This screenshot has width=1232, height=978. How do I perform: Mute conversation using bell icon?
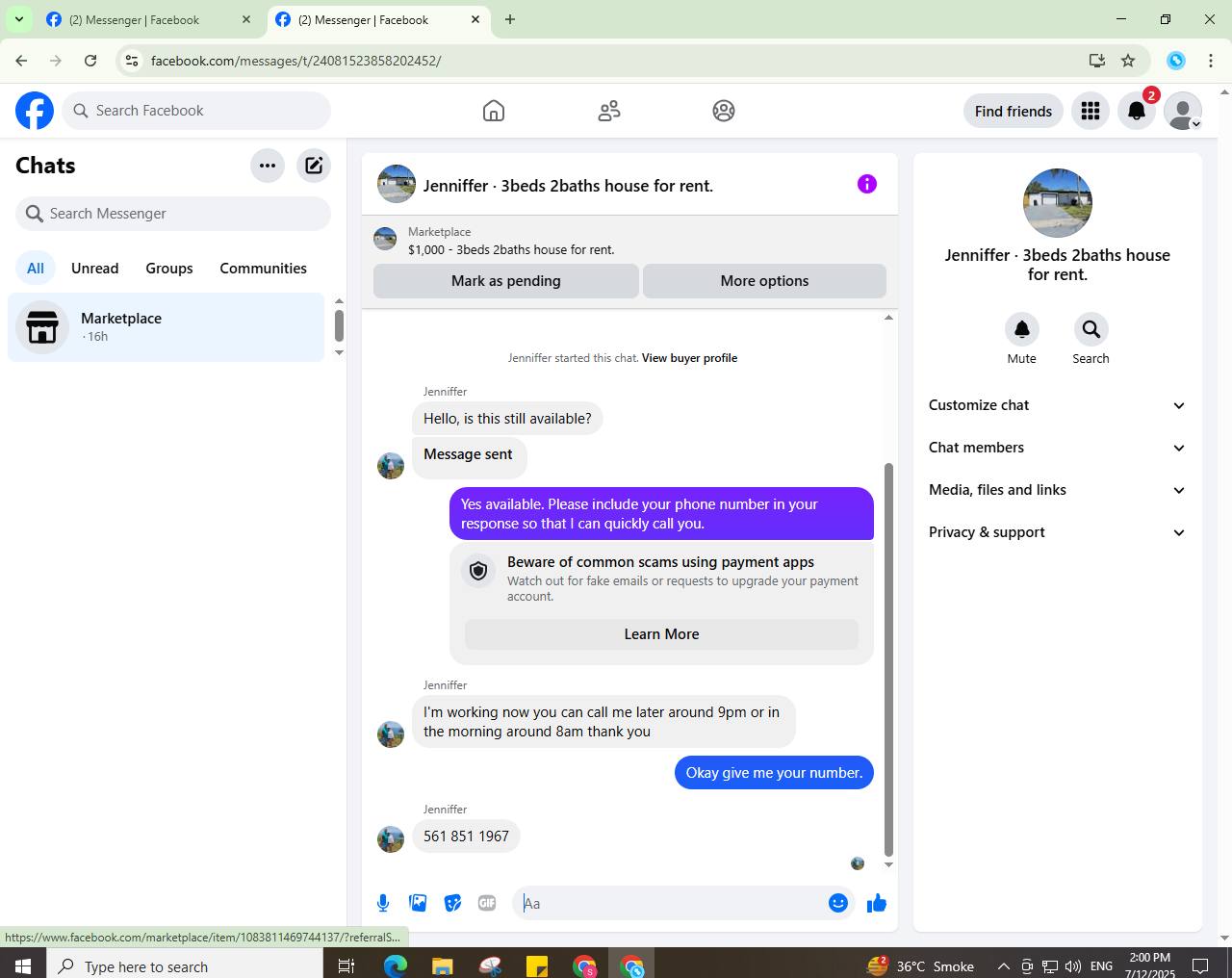(x=1022, y=329)
